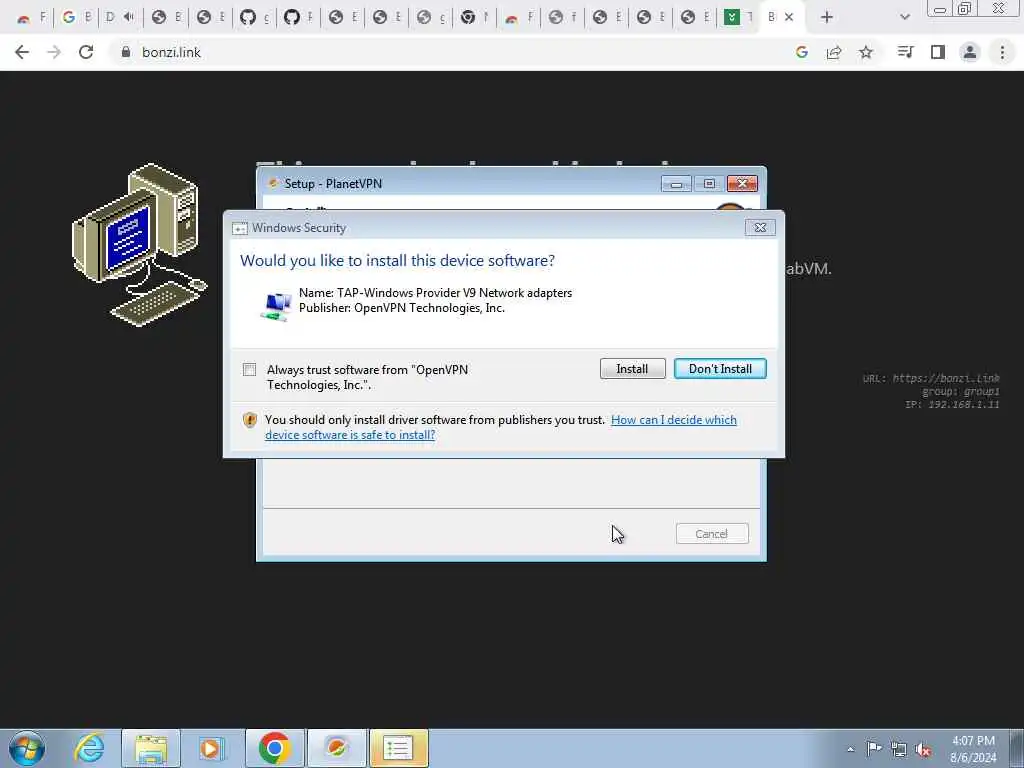Maximize the Setup - PlanetVPN window
The height and width of the screenshot is (768, 1024).
coord(709,184)
